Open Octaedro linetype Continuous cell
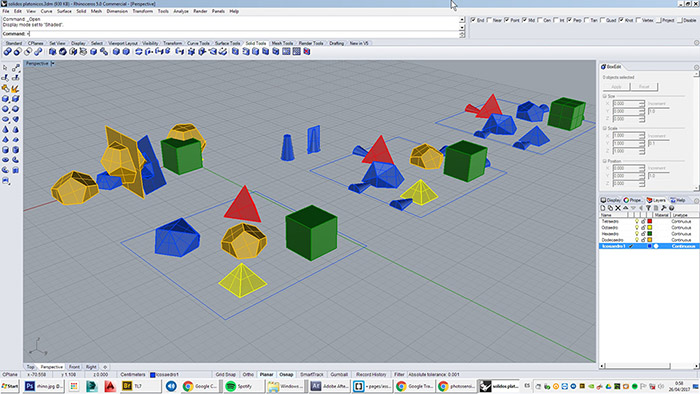Screen dimensions: 700x394 point(681,228)
